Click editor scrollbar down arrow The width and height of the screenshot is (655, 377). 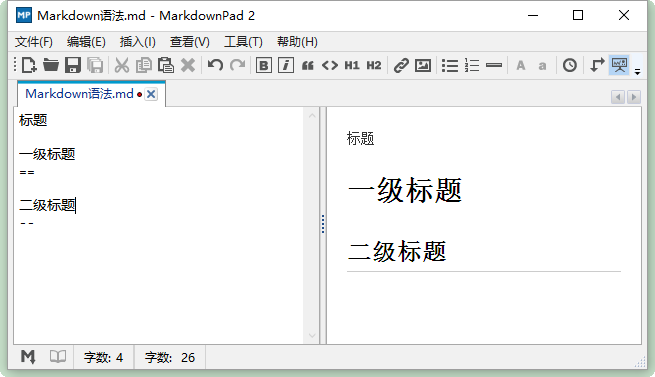click(x=312, y=336)
